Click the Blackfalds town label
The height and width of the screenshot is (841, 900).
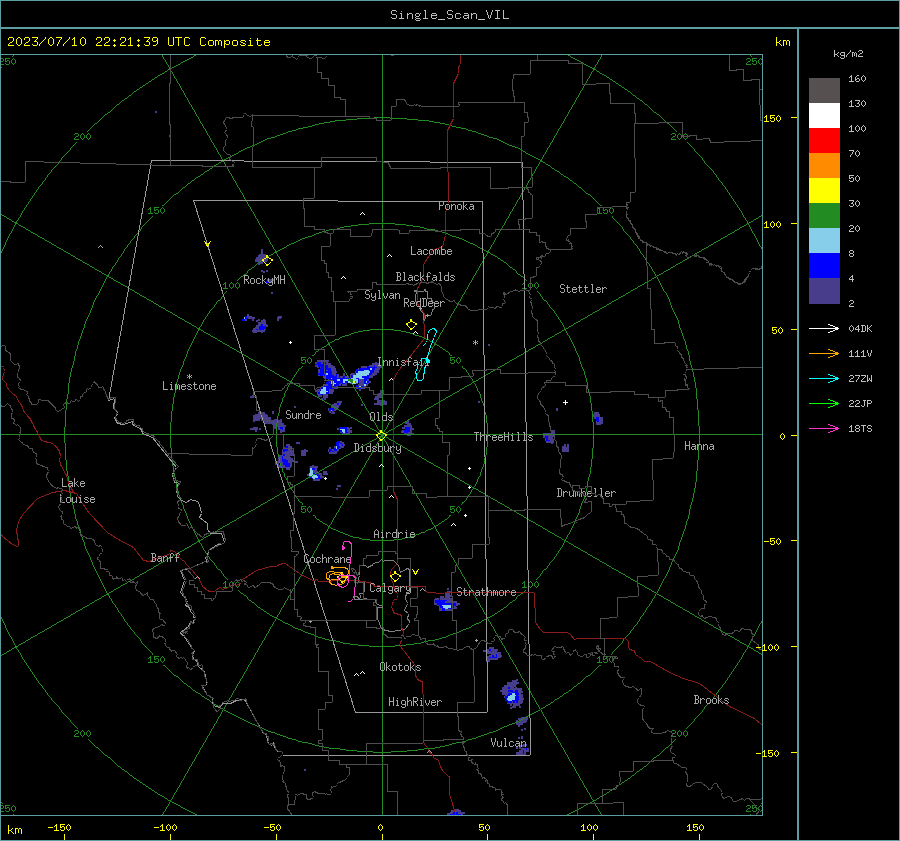425,277
